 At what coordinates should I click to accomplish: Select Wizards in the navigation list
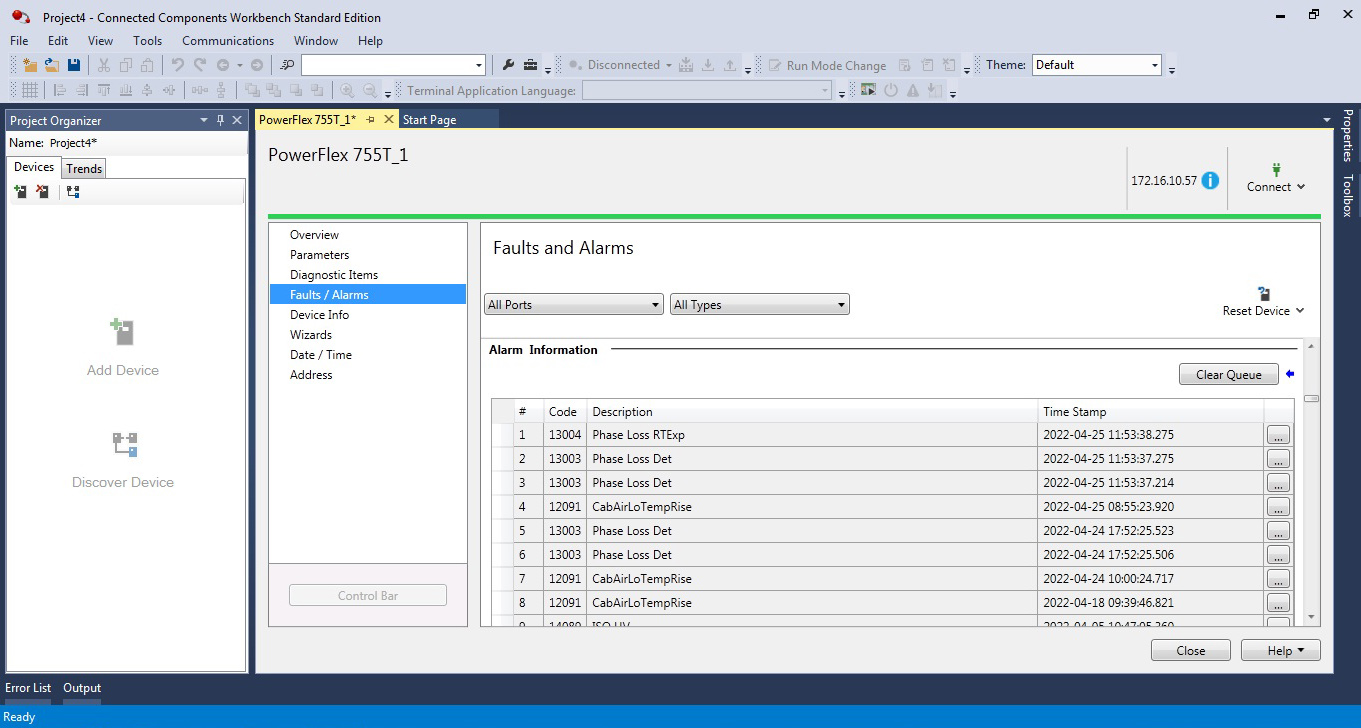[x=311, y=335]
